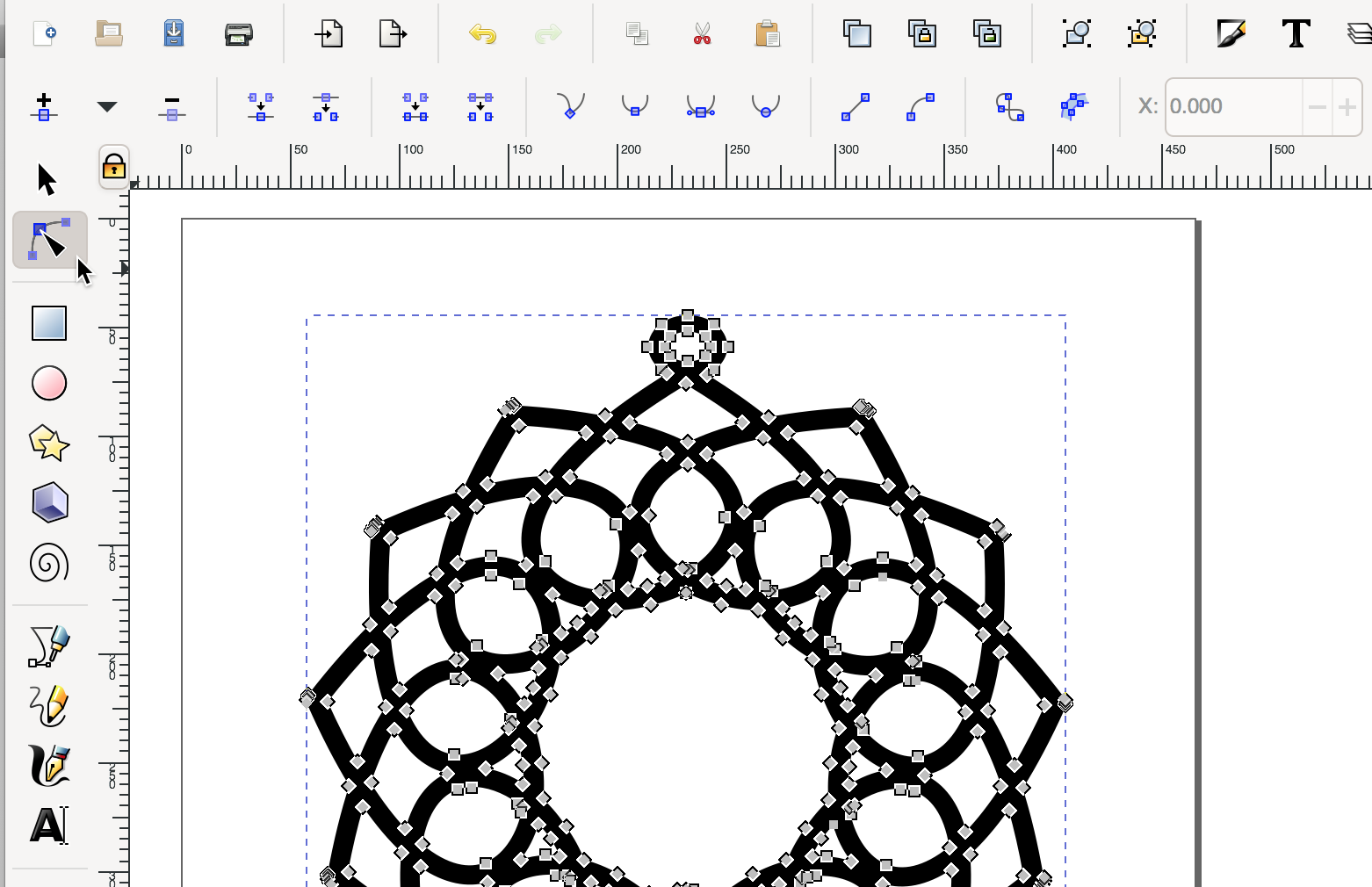The image size is (1372, 887).
Task: Pick the 3D box tool
Action: [x=49, y=503]
